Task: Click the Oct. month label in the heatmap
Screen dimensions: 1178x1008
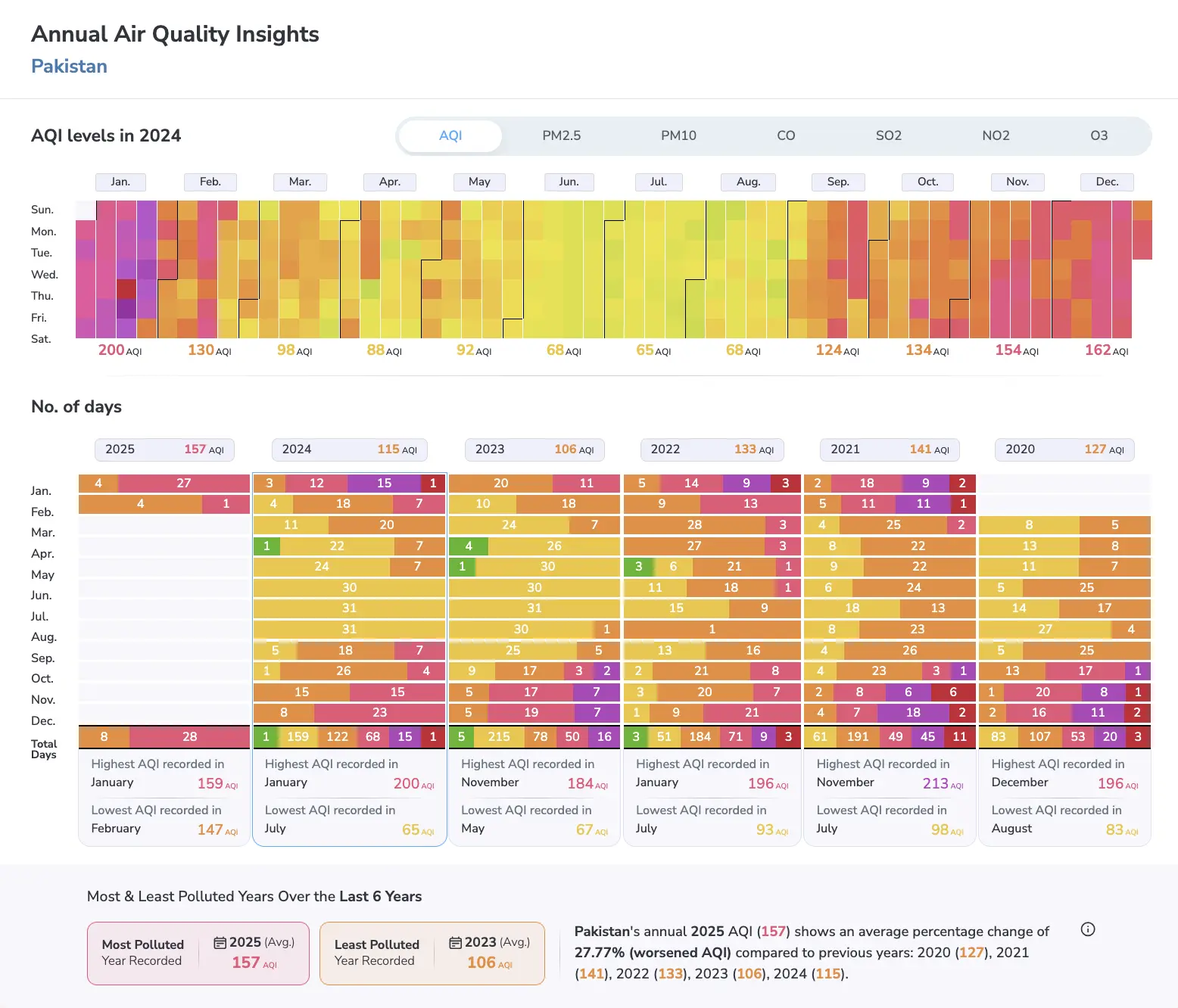Action: [x=928, y=182]
